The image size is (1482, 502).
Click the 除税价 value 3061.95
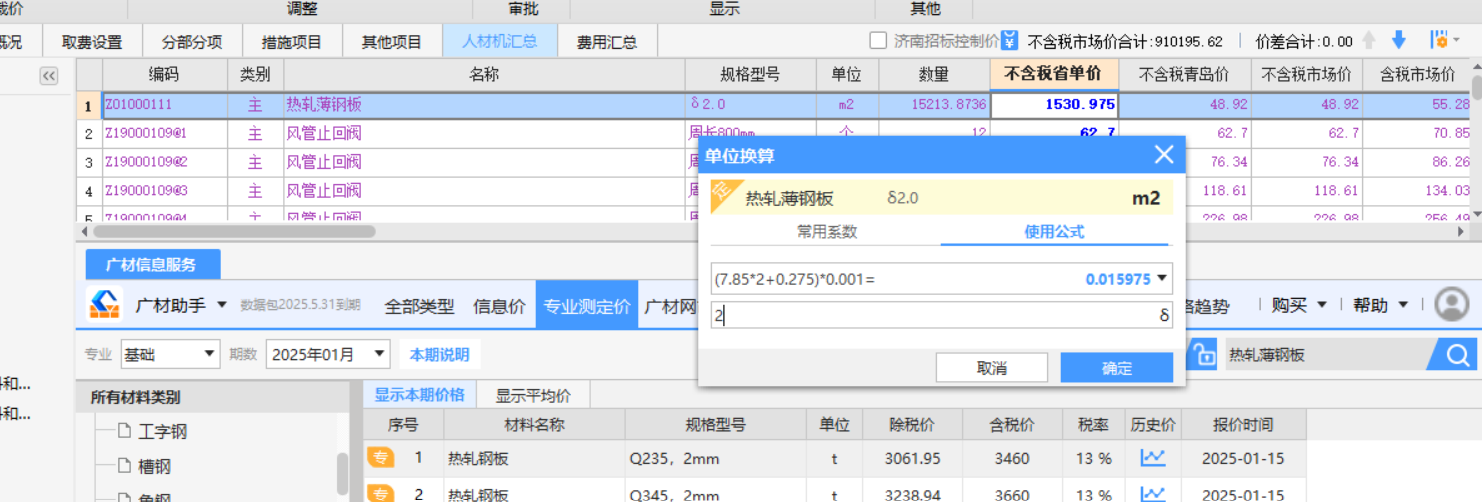pos(912,458)
